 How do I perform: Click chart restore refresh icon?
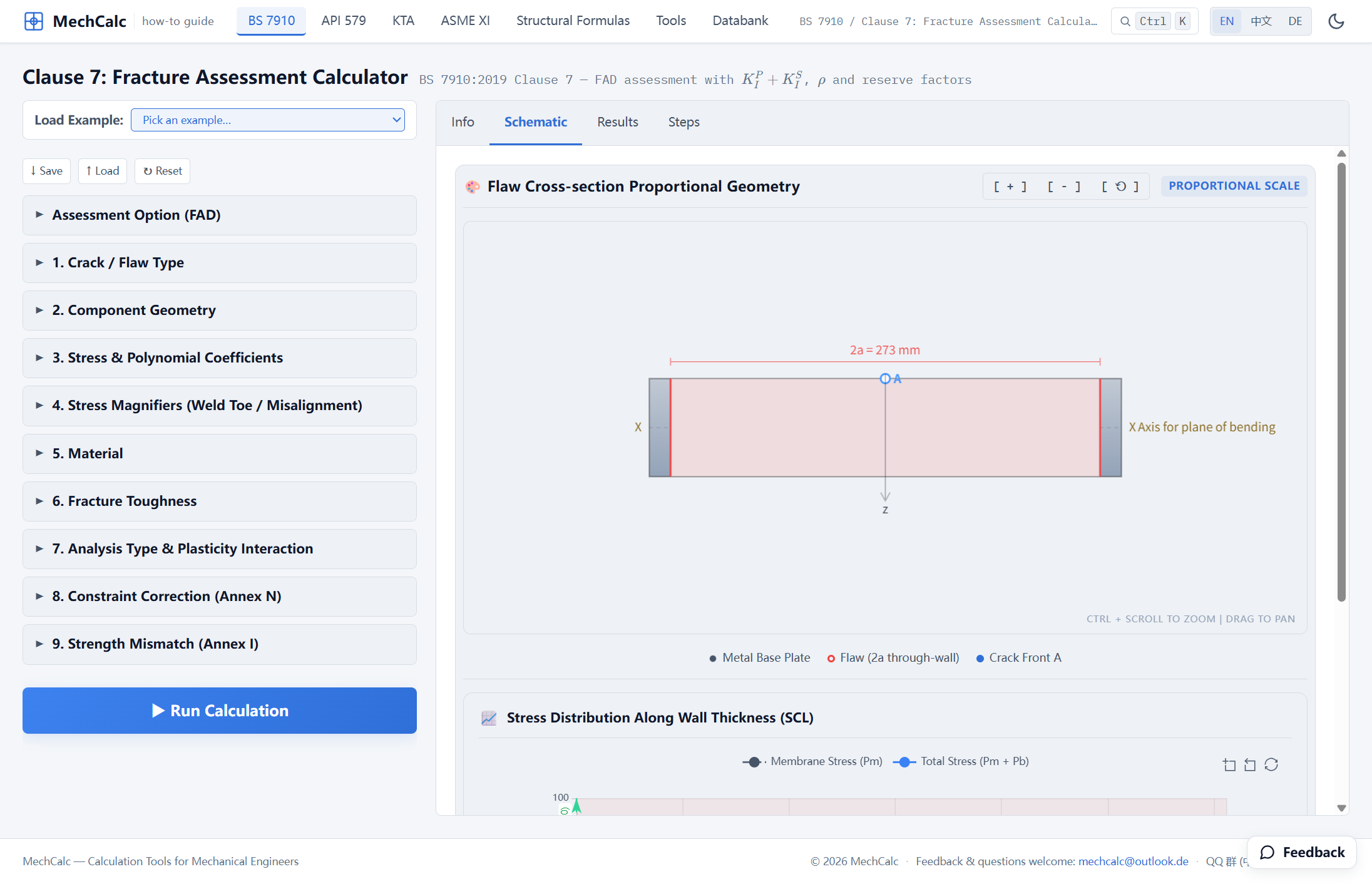pos(1271,764)
